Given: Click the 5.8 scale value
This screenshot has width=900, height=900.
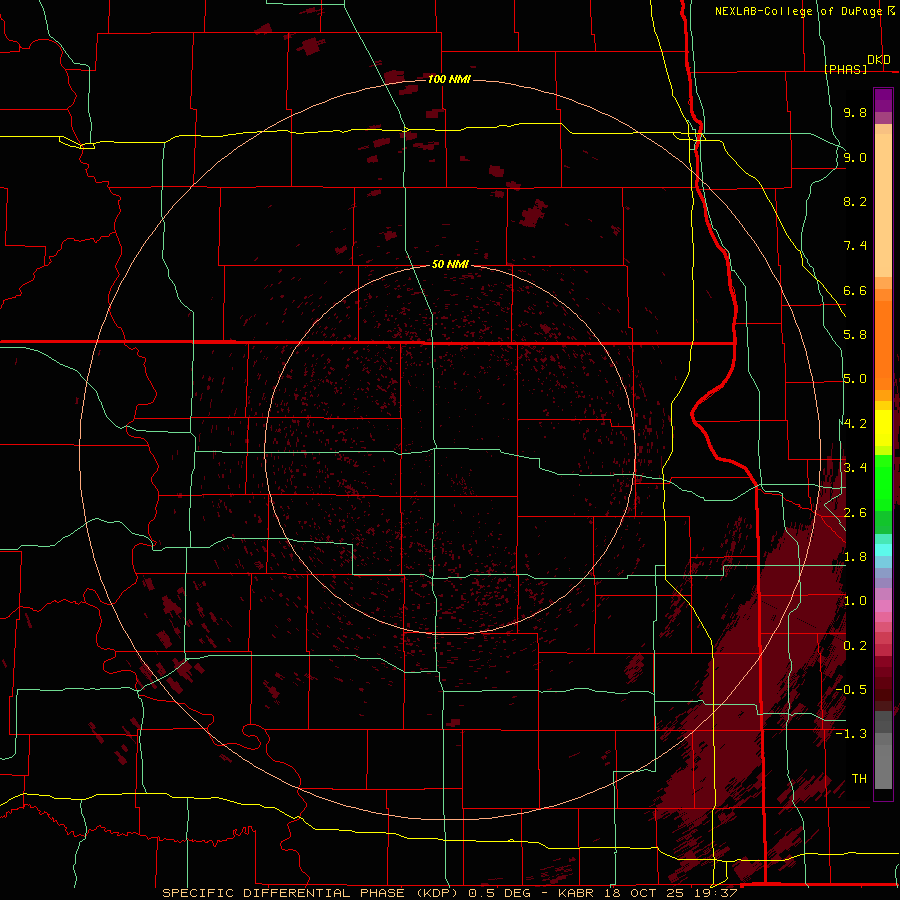Looking at the screenshot, I should click(855, 335).
